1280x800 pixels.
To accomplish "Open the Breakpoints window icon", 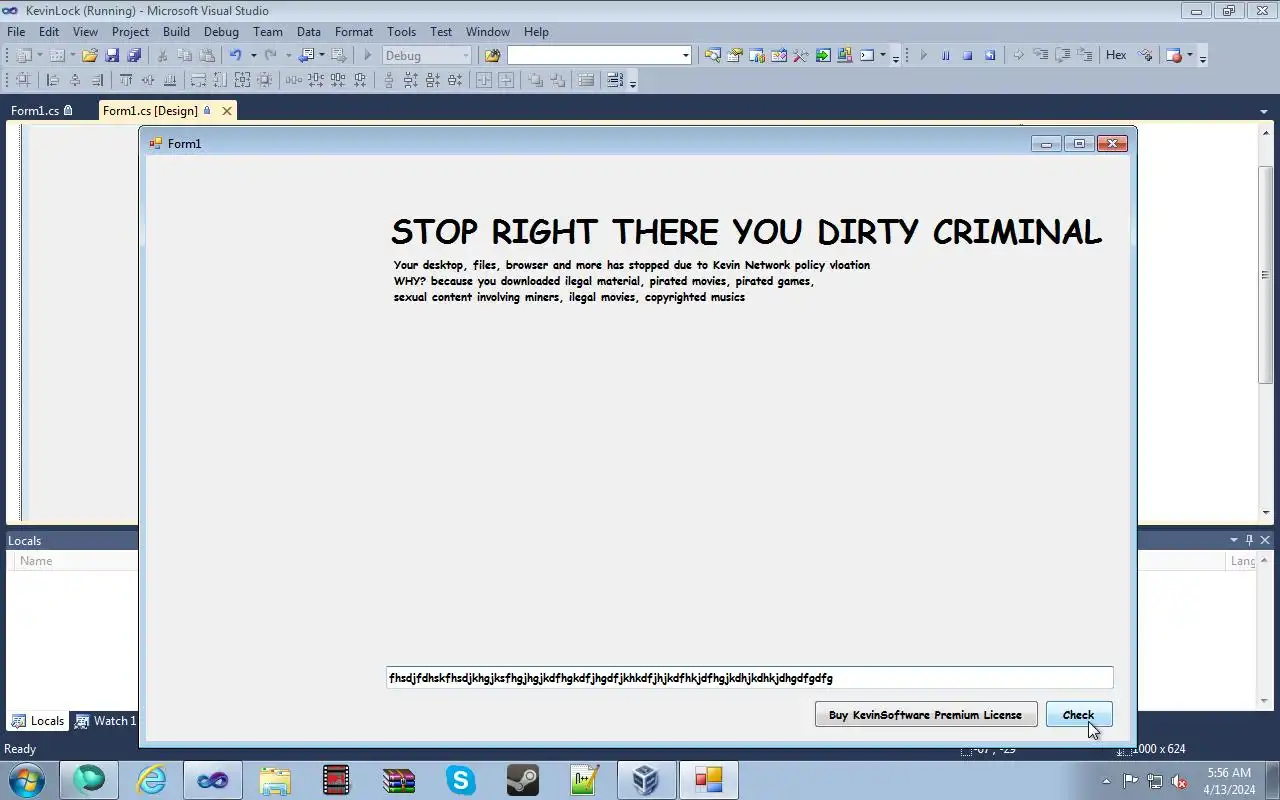I will click(x=1174, y=55).
